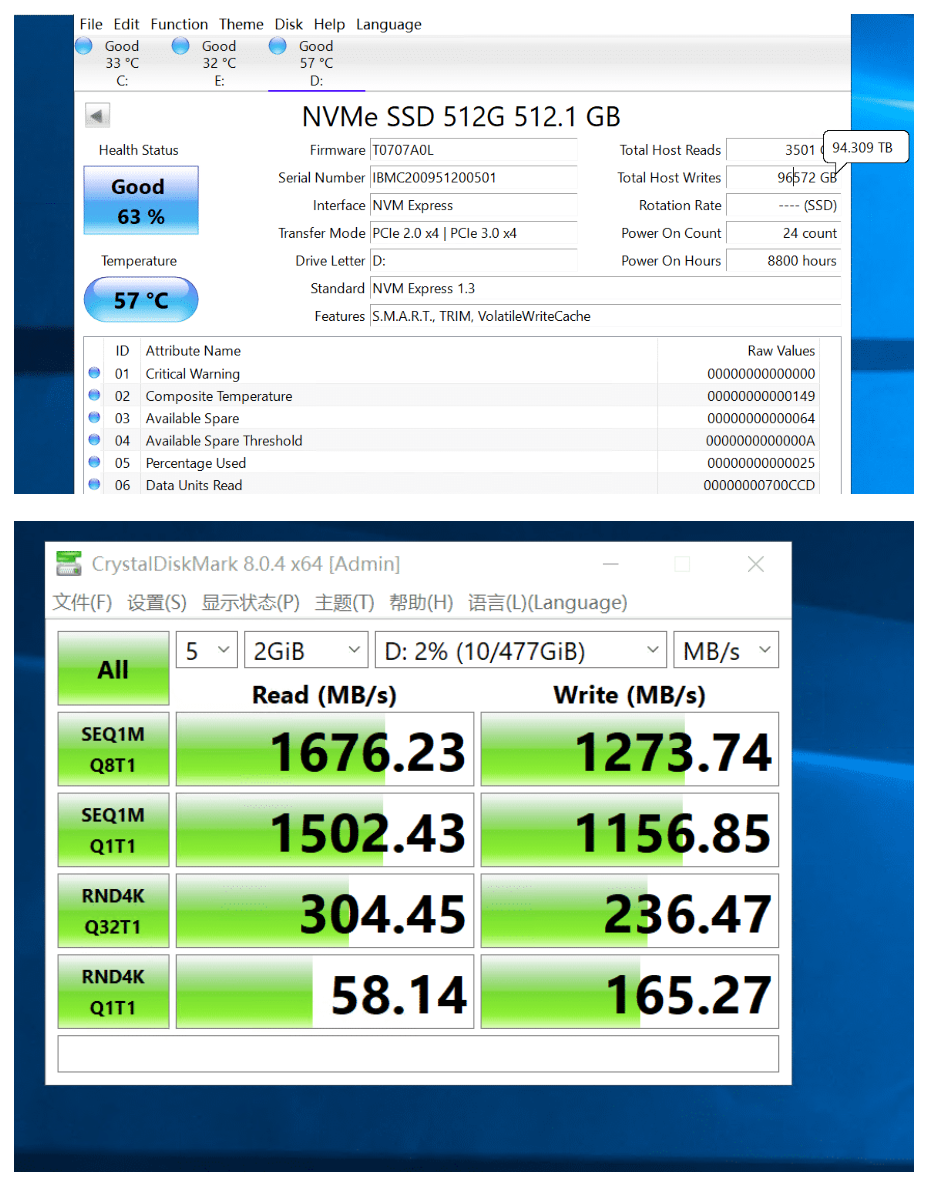Open the Help menu in CrystalDiskInfo
The width and height of the screenshot is (935, 1186).
coord(329,24)
